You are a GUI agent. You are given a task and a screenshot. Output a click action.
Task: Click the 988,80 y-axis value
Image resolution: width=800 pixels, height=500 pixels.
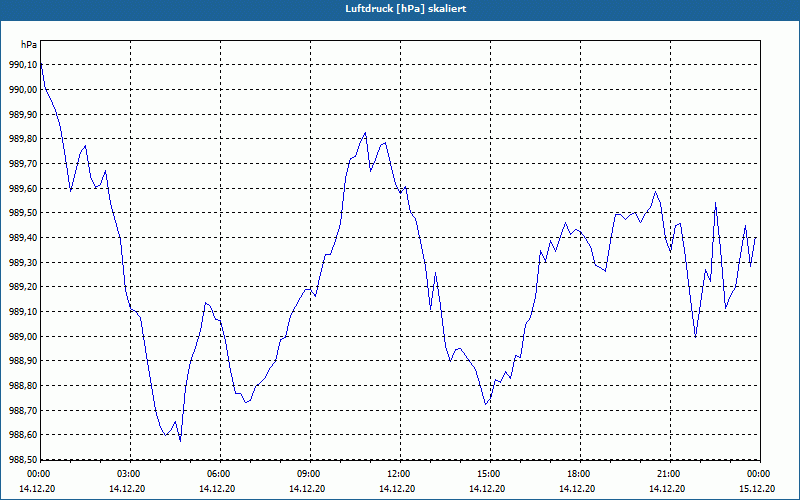point(23,386)
